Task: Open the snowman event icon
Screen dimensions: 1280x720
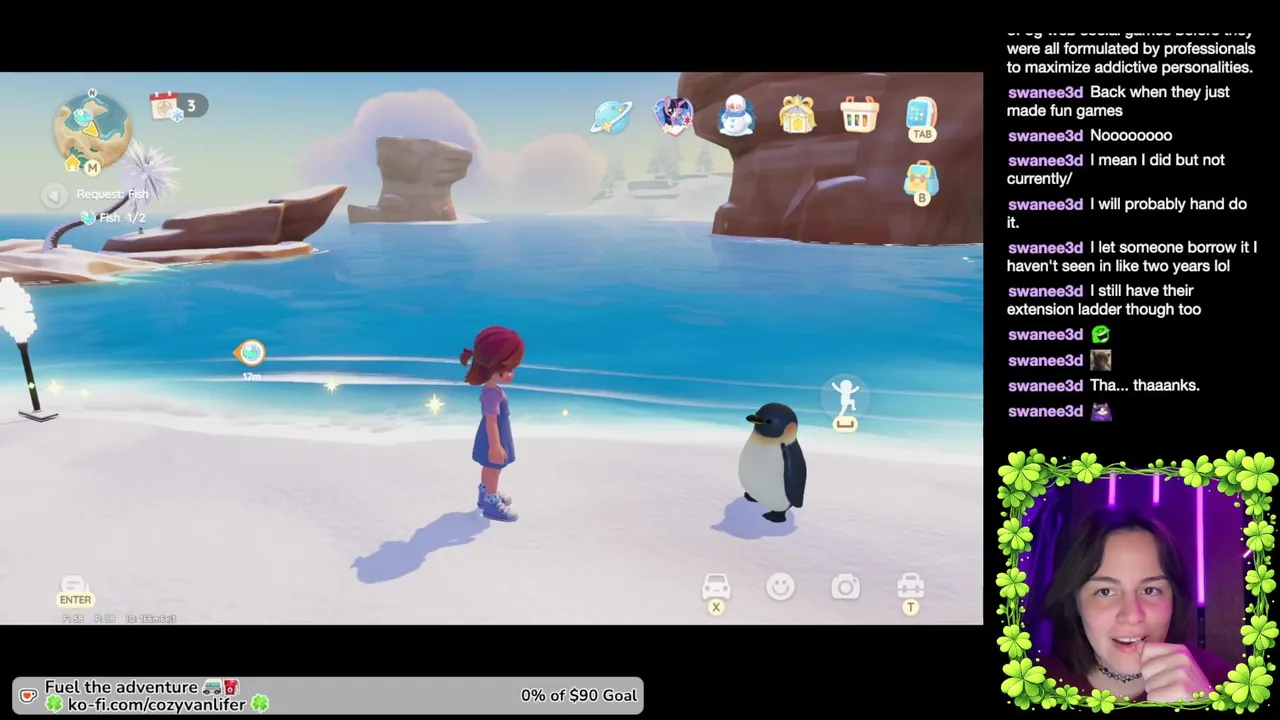Action: (x=736, y=116)
